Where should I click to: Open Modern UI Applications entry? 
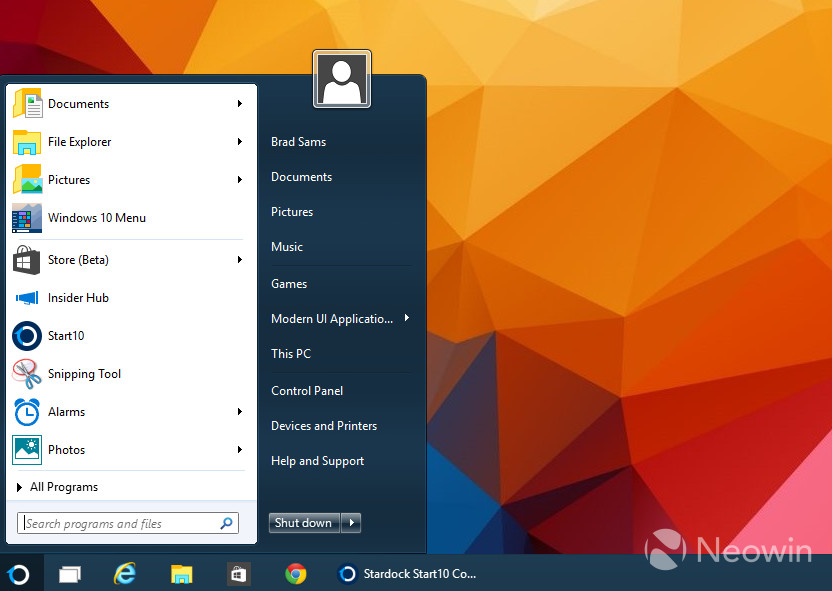(x=332, y=319)
